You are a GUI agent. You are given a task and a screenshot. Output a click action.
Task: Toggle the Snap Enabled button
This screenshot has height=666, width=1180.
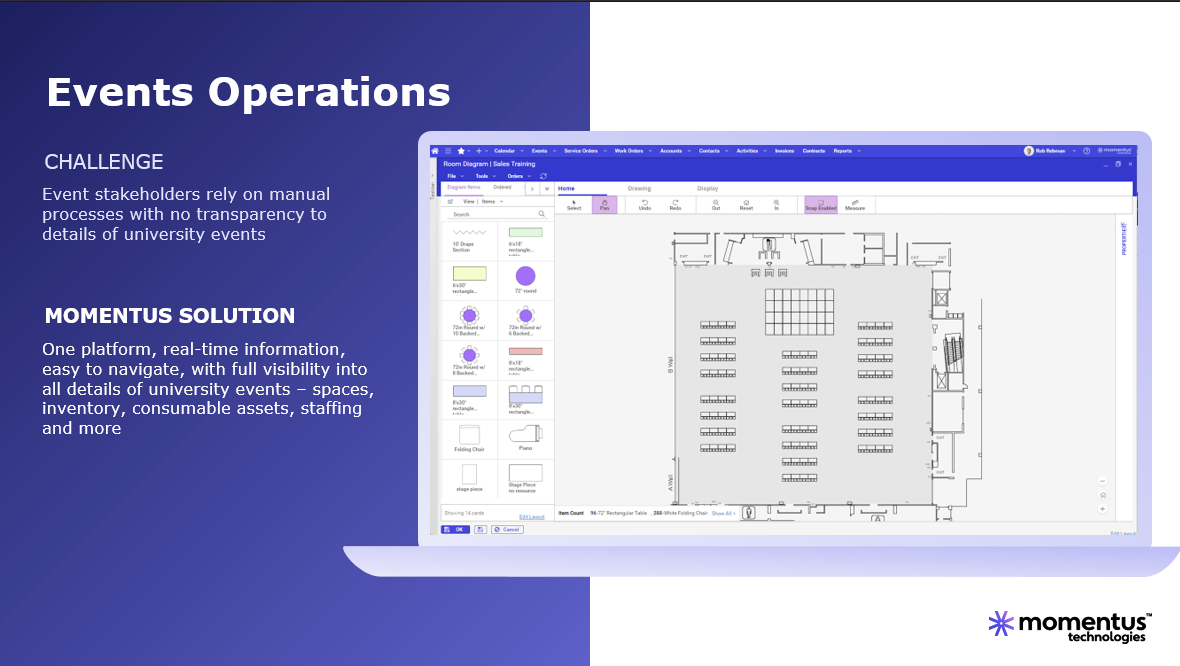(821, 205)
